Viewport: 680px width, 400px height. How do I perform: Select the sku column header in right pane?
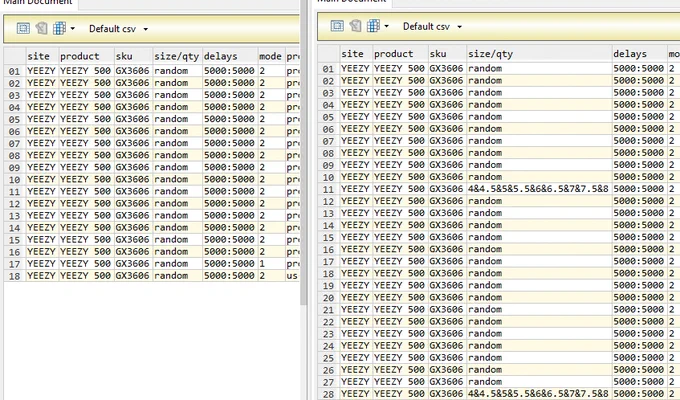pos(447,54)
